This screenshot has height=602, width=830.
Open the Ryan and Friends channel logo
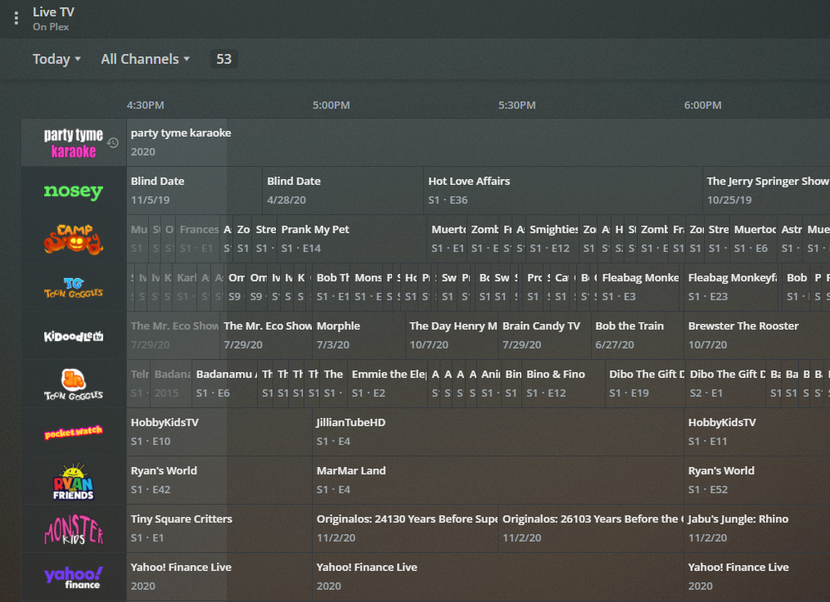pyautogui.click(x=73, y=481)
